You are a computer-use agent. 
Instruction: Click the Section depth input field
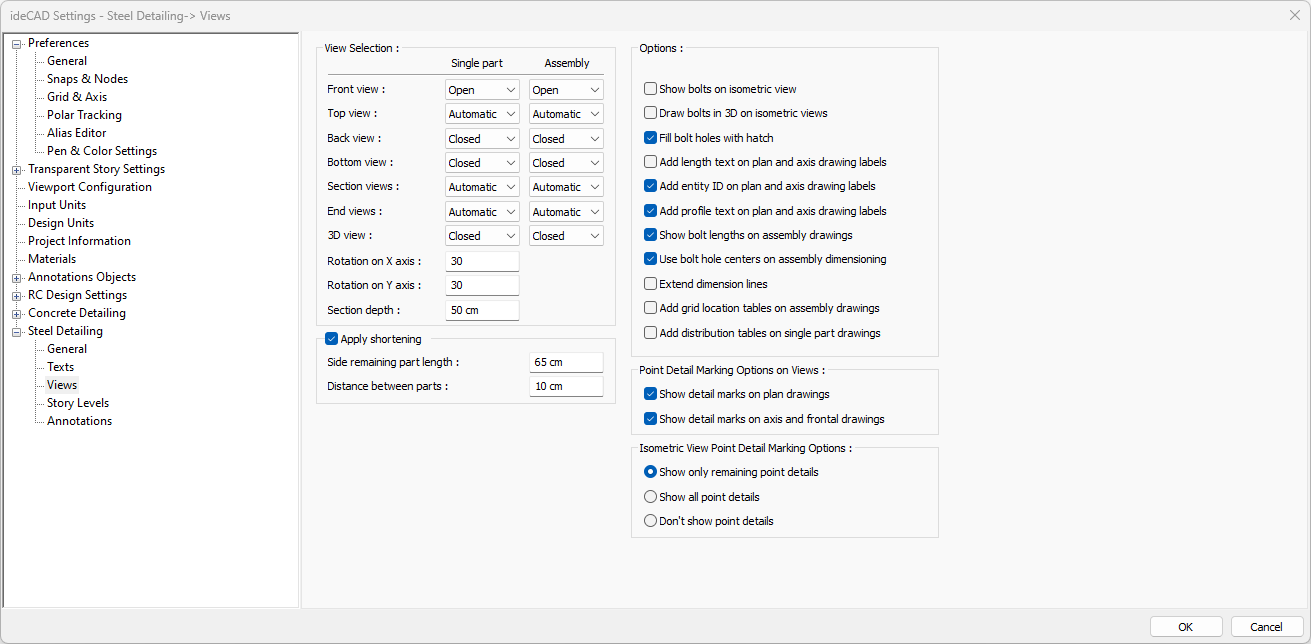tap(482, 310)
